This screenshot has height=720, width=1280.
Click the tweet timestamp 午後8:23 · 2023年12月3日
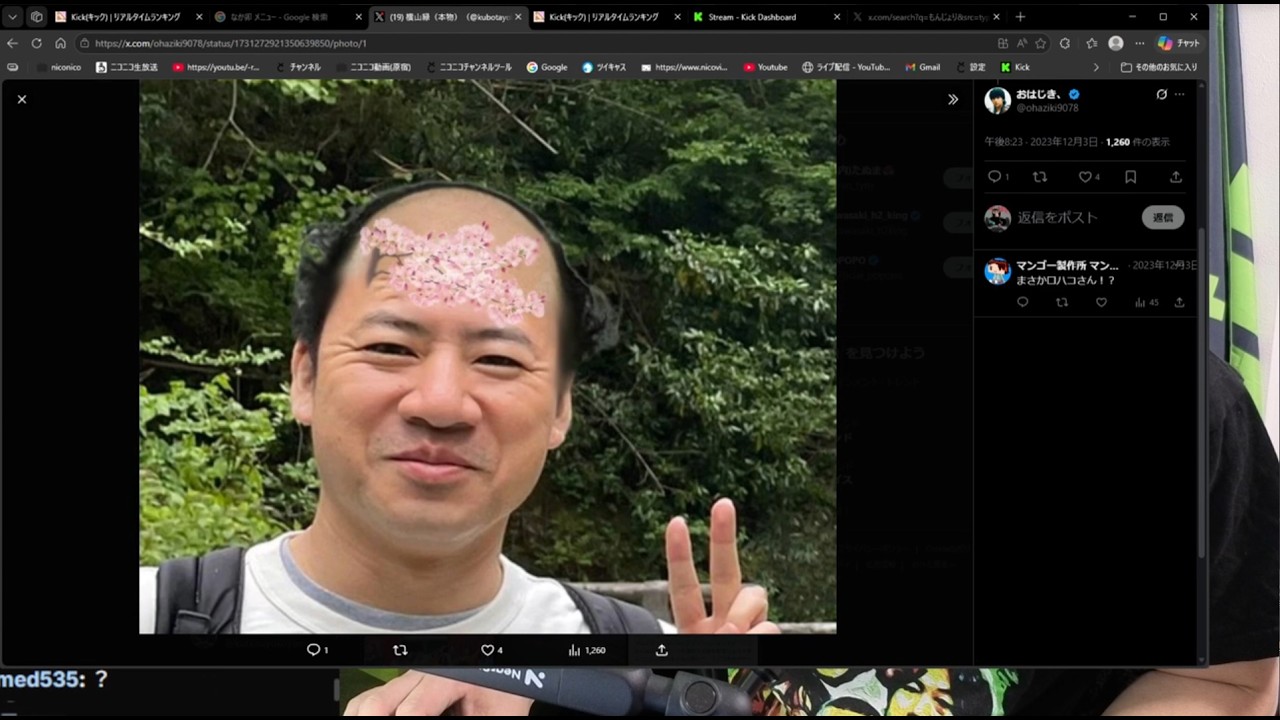coord(1041,142)
